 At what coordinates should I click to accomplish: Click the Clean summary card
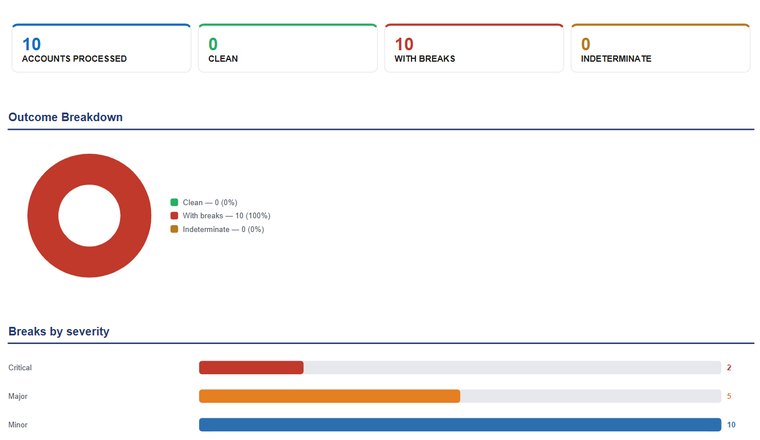coord(288,48)
